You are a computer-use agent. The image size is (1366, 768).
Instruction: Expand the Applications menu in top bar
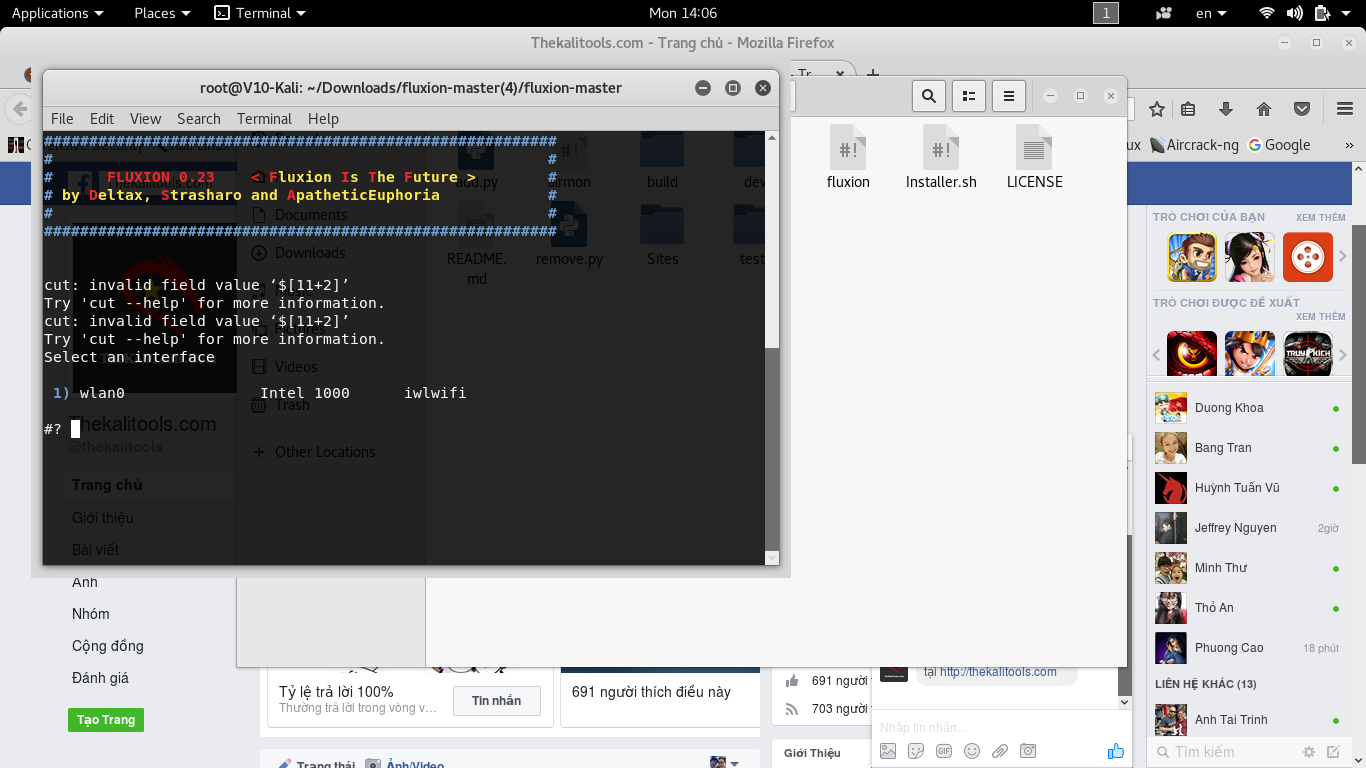pyautogui.click(x=57, y=13)
